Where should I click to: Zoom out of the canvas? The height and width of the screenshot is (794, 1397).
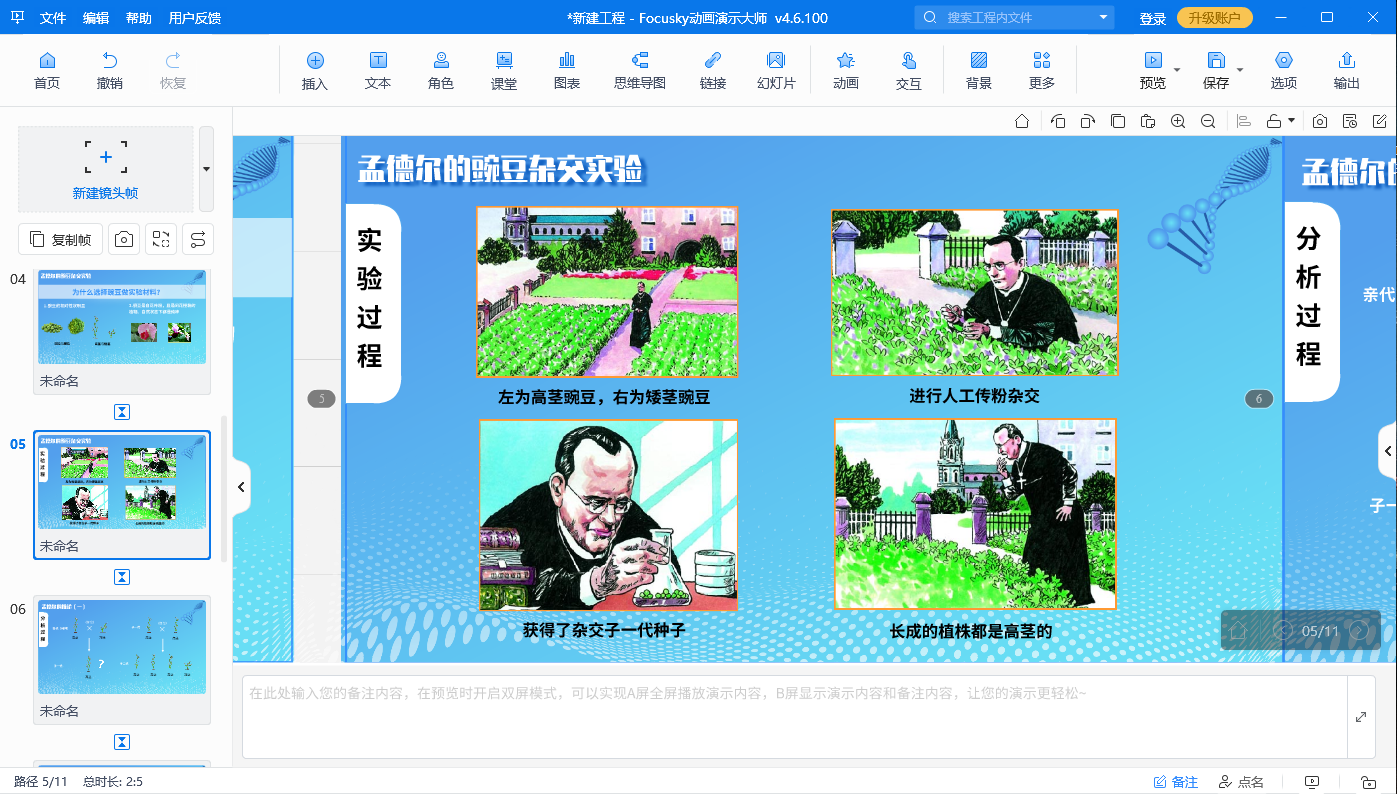[x=1208, y=121]
